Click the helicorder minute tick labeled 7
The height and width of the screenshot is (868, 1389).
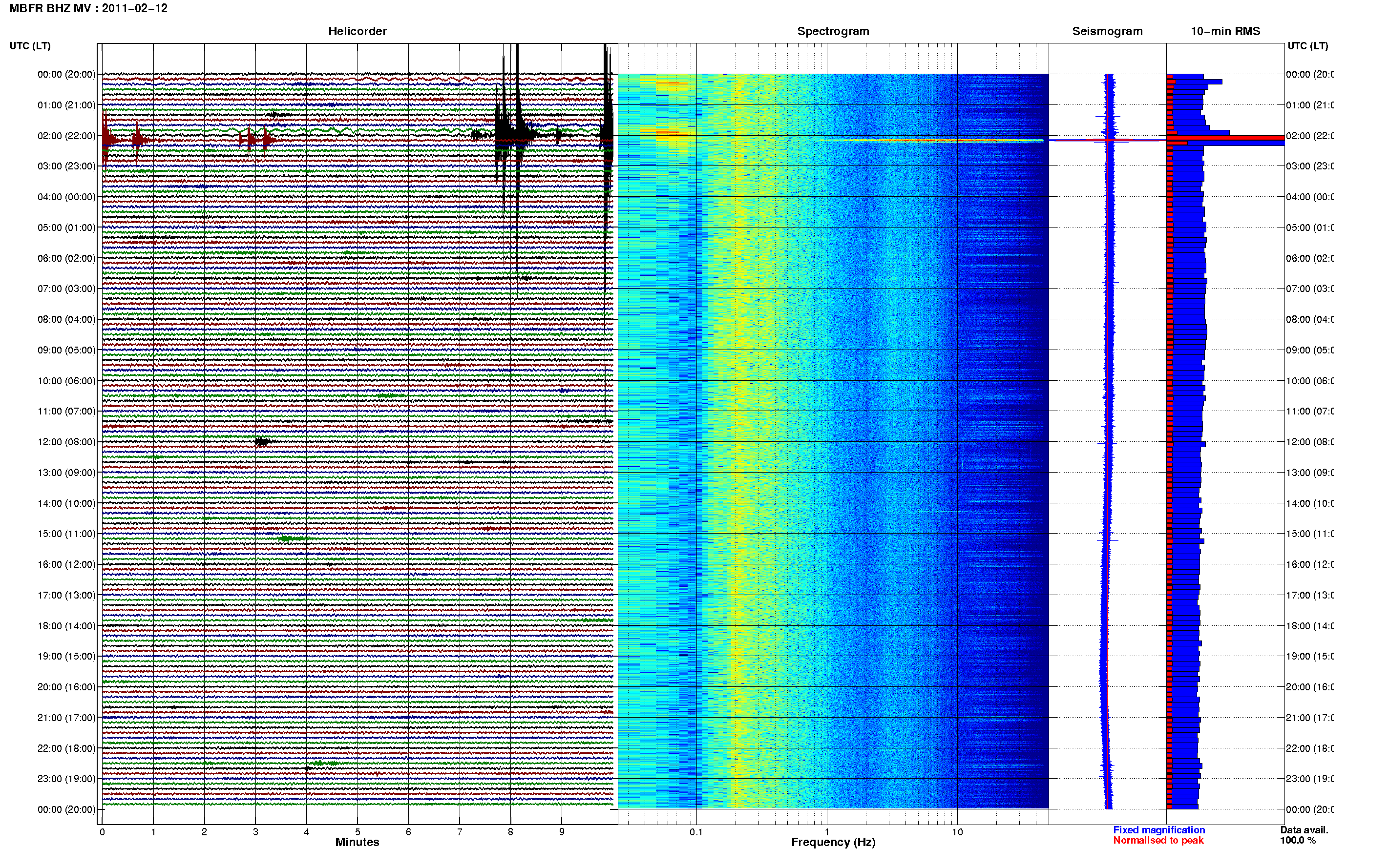click(460, 832)
